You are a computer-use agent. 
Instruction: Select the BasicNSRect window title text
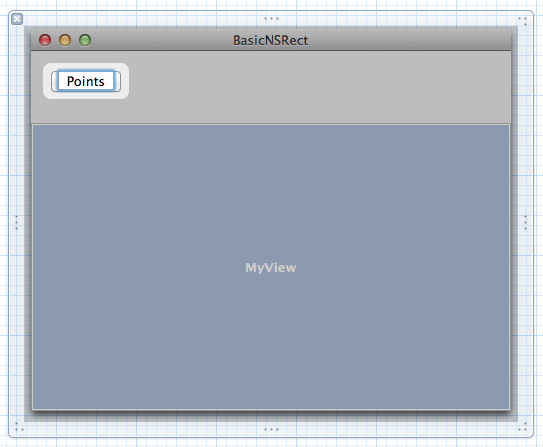coord(270,41)
